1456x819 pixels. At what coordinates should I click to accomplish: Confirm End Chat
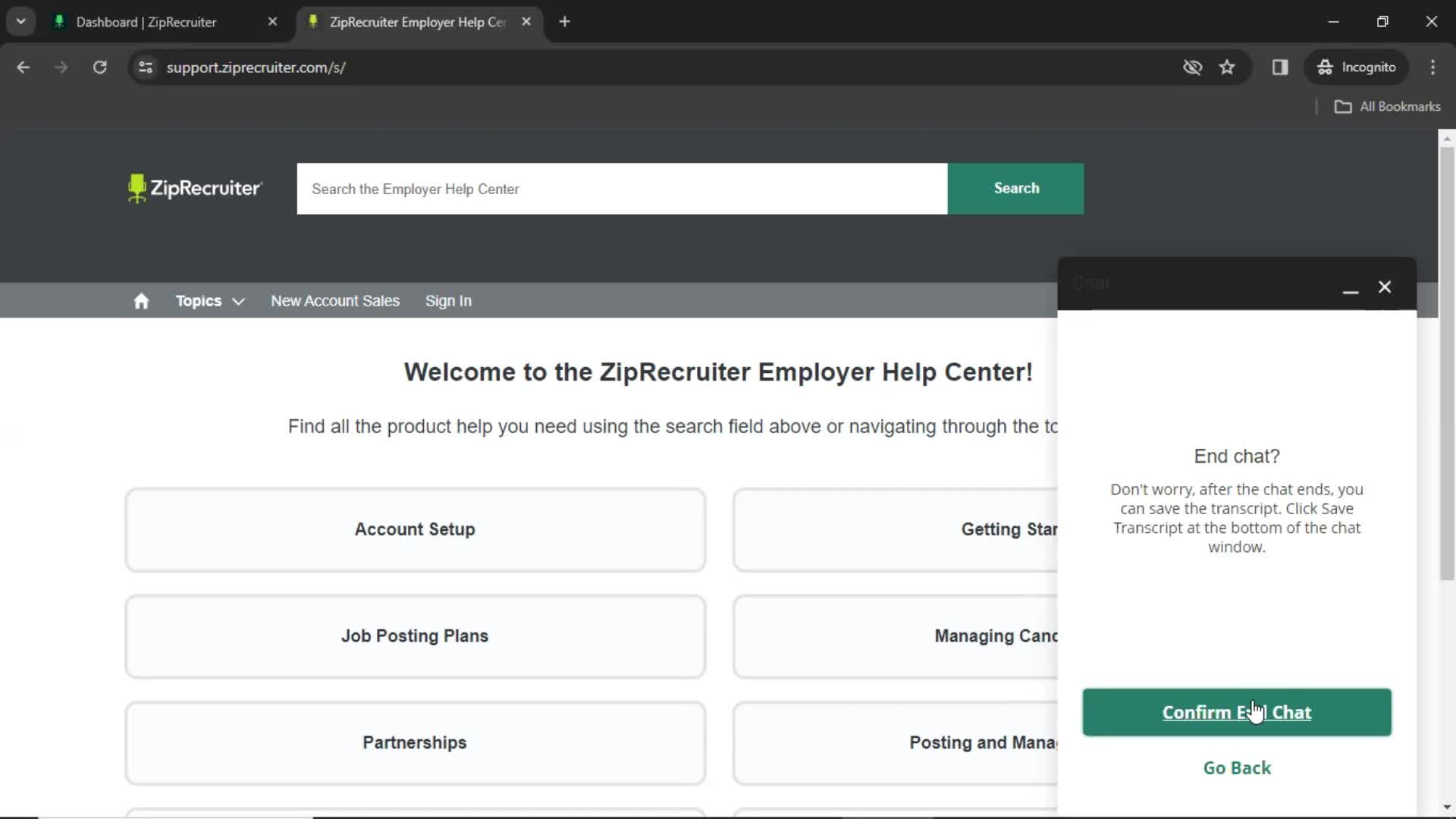1237,713
